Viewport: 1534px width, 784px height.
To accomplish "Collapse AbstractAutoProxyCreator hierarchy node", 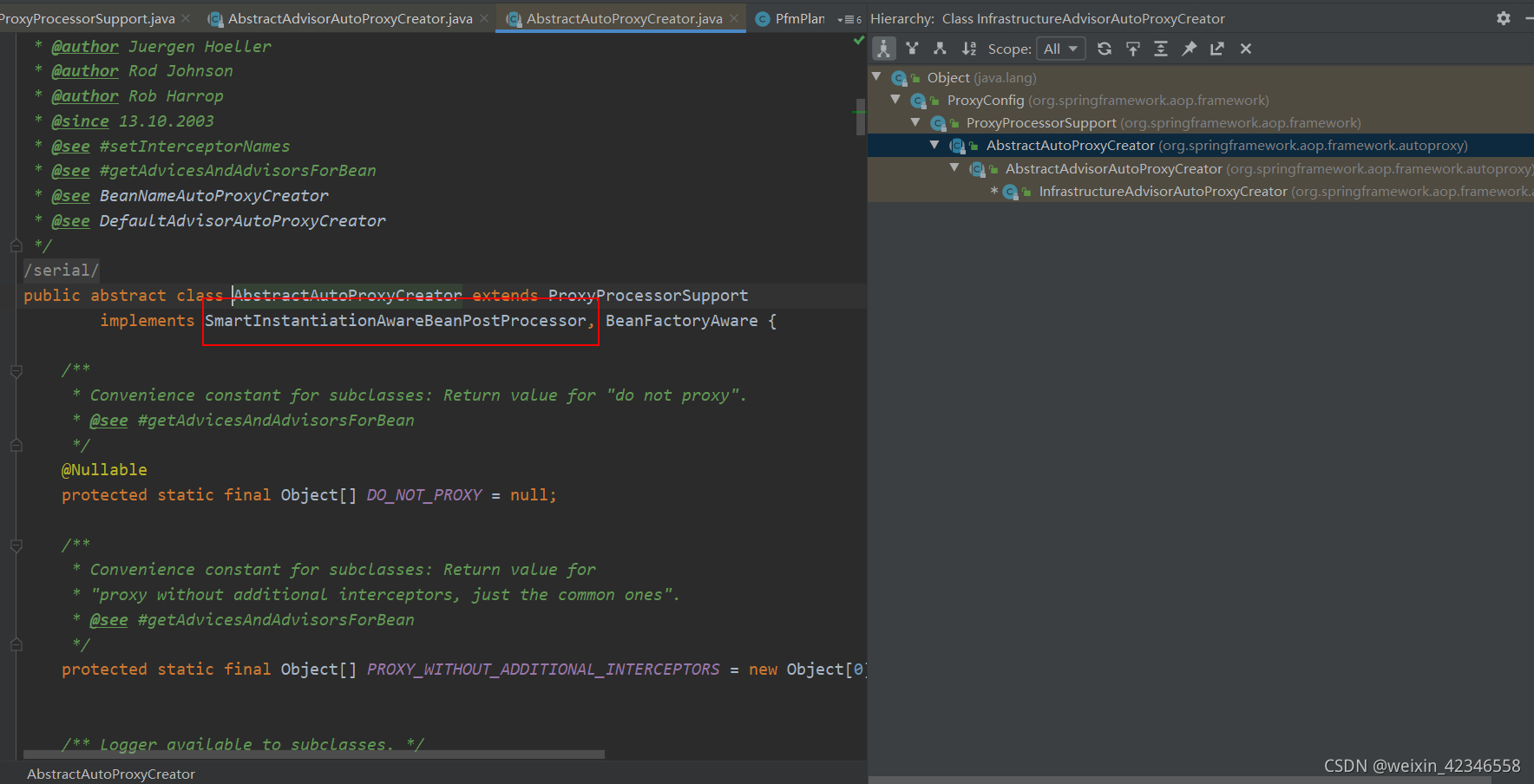I will pyautogui.click(x=934, y=145).
